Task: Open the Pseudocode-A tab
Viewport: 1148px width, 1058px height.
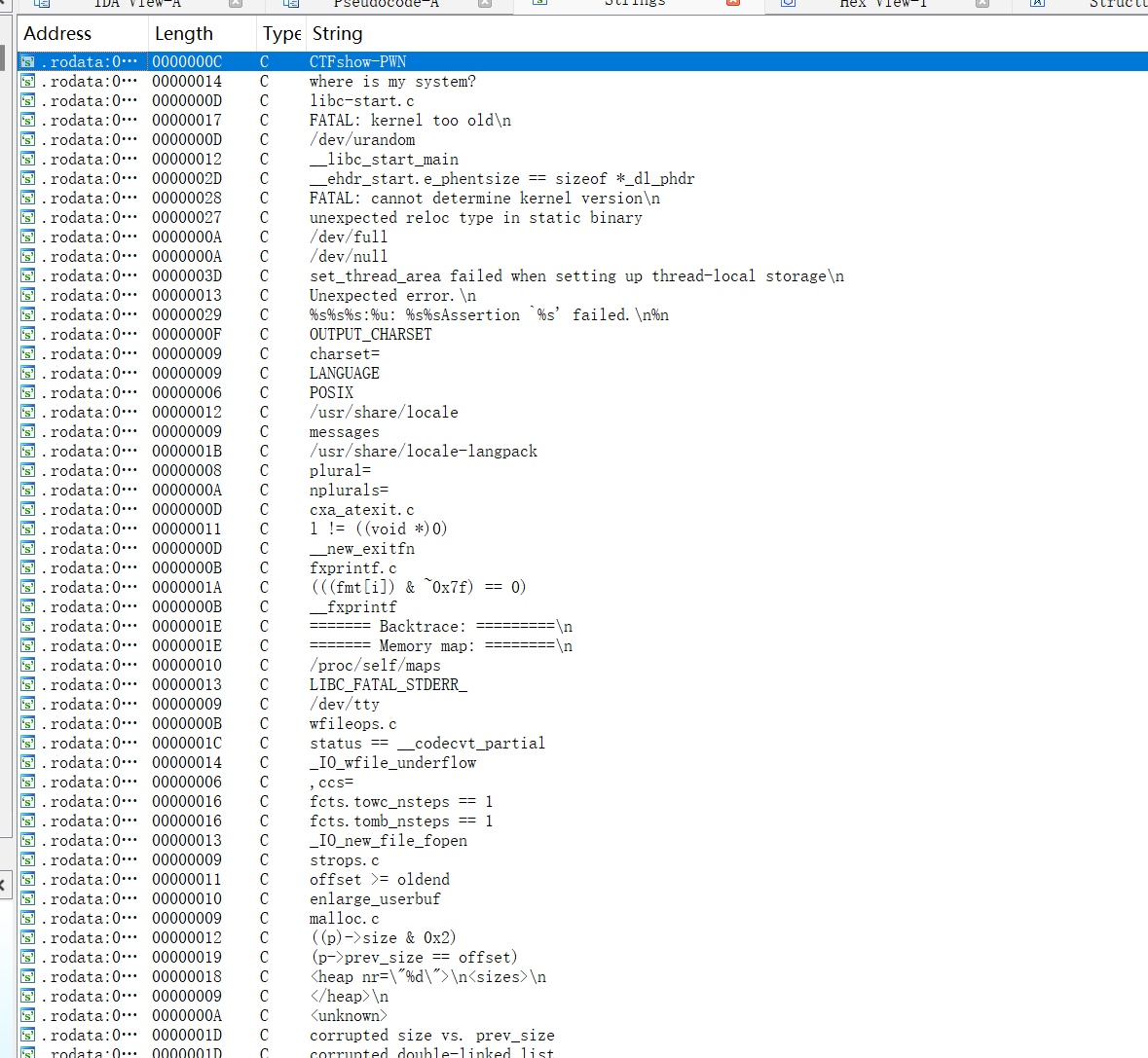Action: click(x=386, y=4)
